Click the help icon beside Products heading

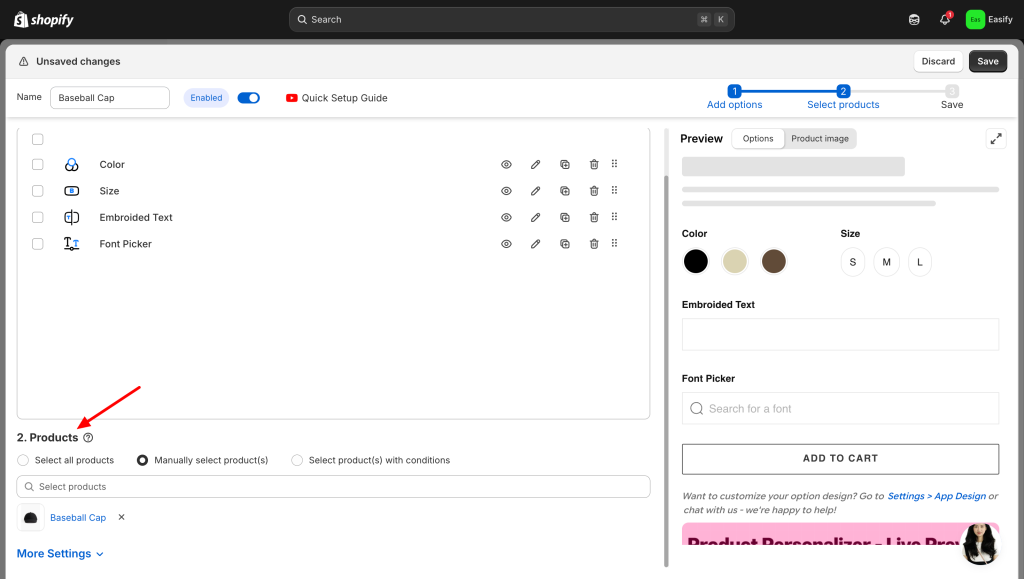[x=88, y=438]
